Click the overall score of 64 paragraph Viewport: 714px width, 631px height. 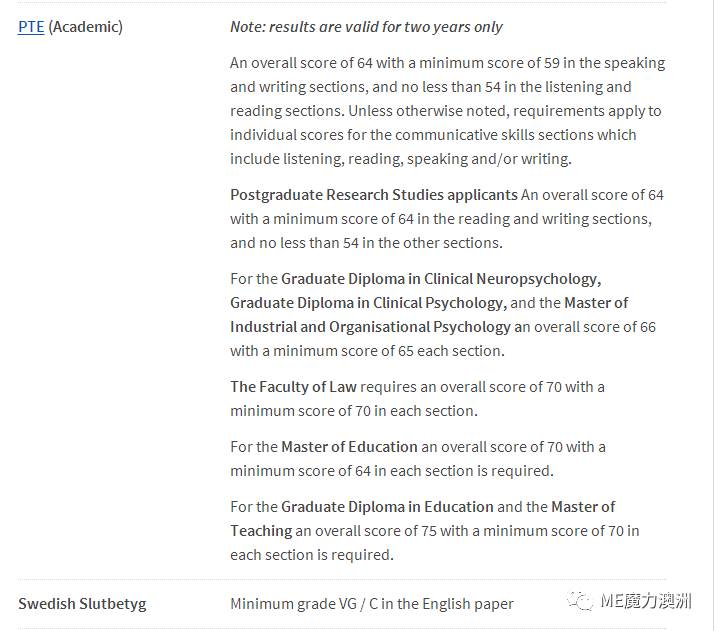448,111
